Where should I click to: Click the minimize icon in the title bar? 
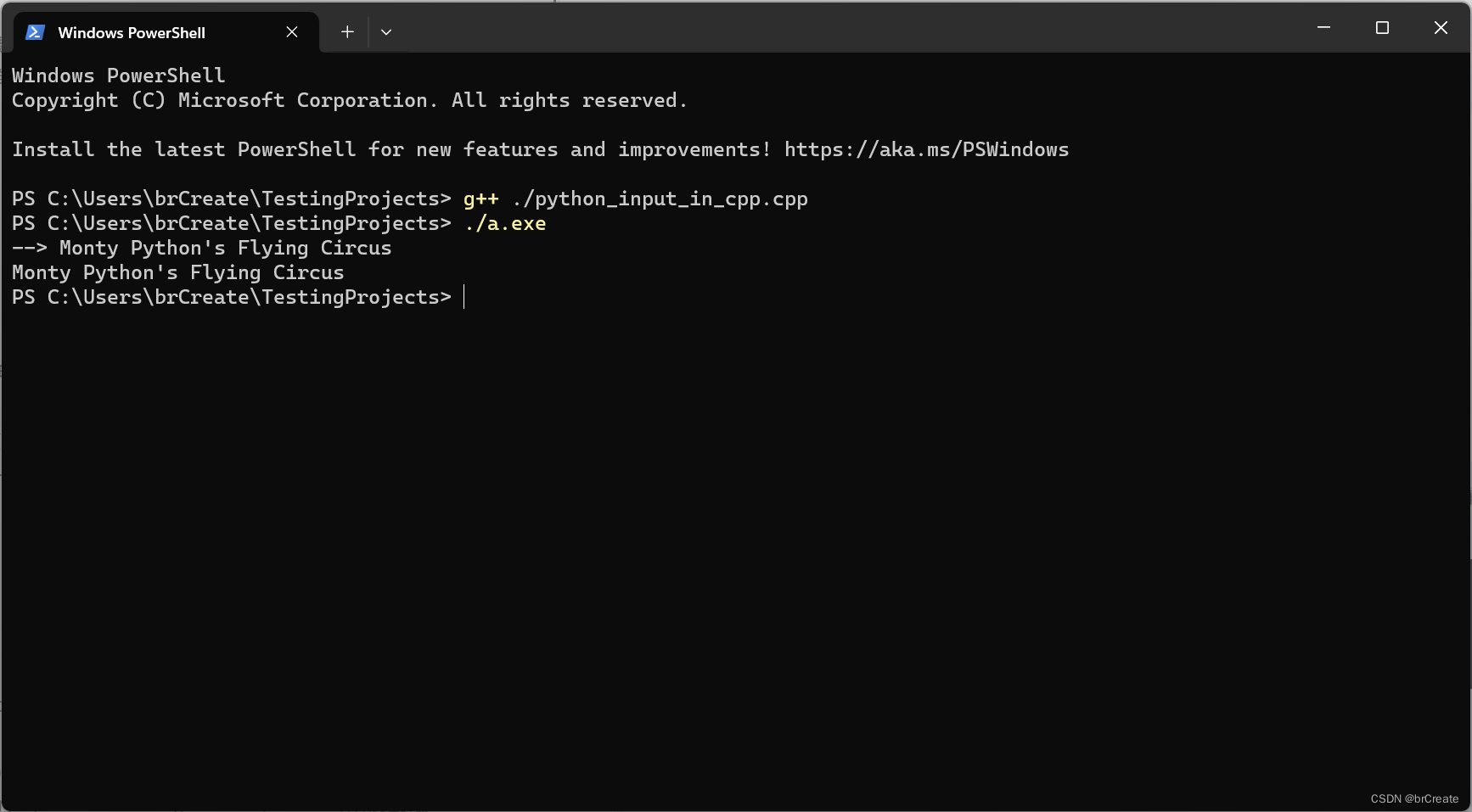tap(1323, 27)
